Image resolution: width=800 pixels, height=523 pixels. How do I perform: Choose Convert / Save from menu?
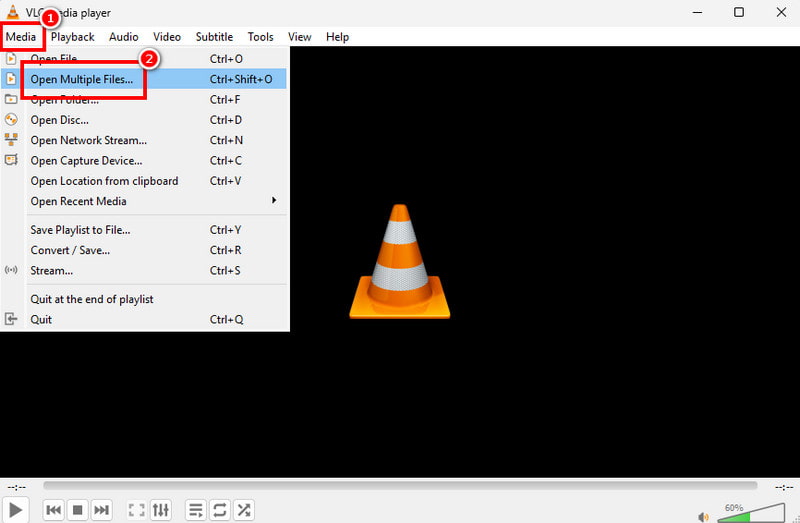(70, 250)
